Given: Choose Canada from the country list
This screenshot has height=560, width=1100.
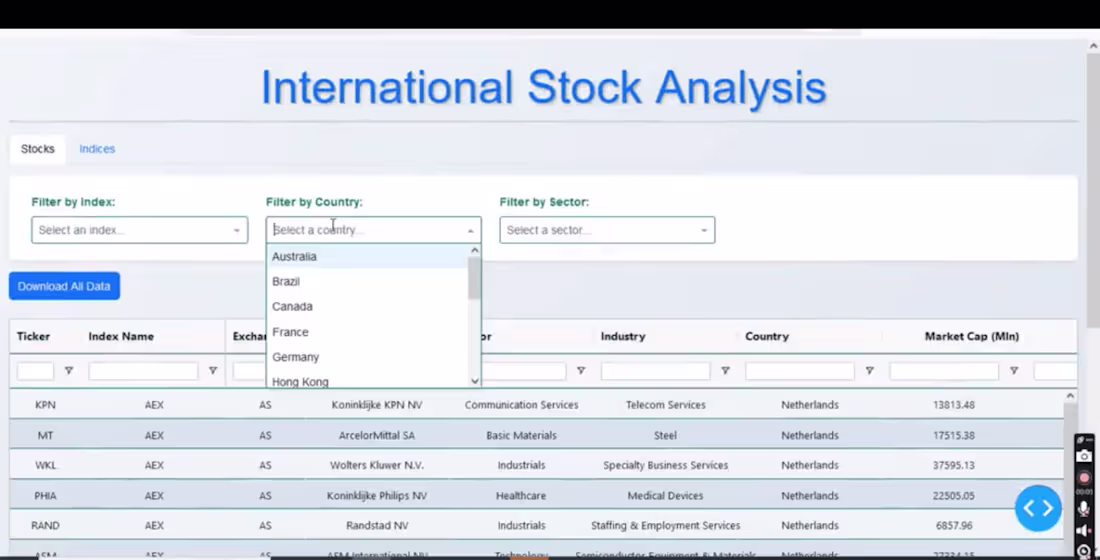Looking at the screenshot, I should (x=368, y=307).
